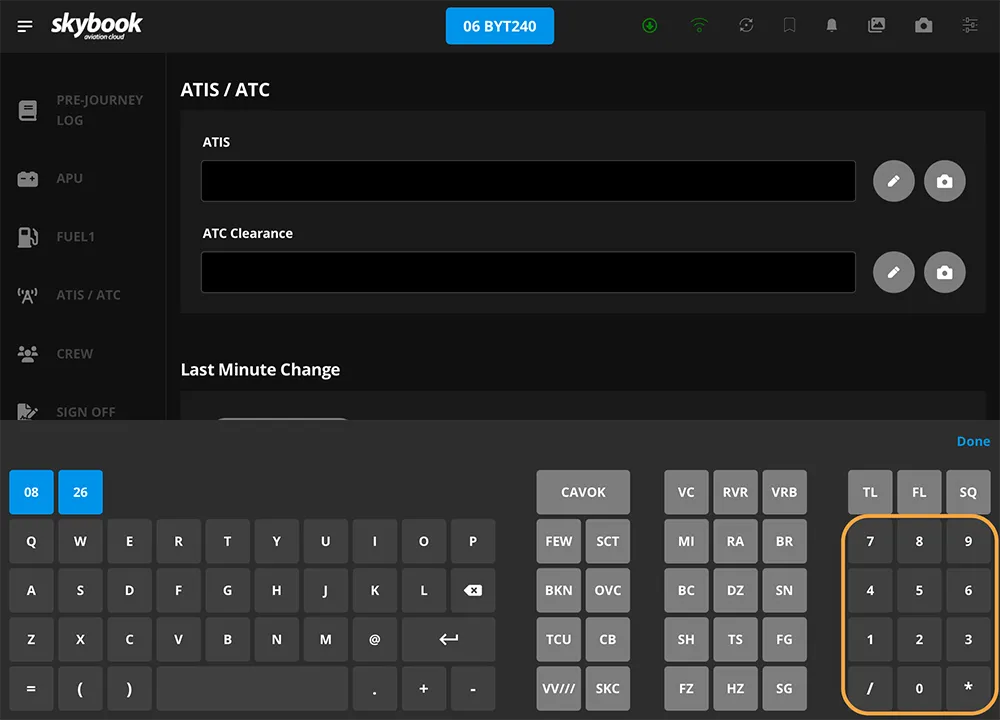
Task: Click the 06 BYT240 flight button
Action: pyautogui.click(x=499, y=26)
